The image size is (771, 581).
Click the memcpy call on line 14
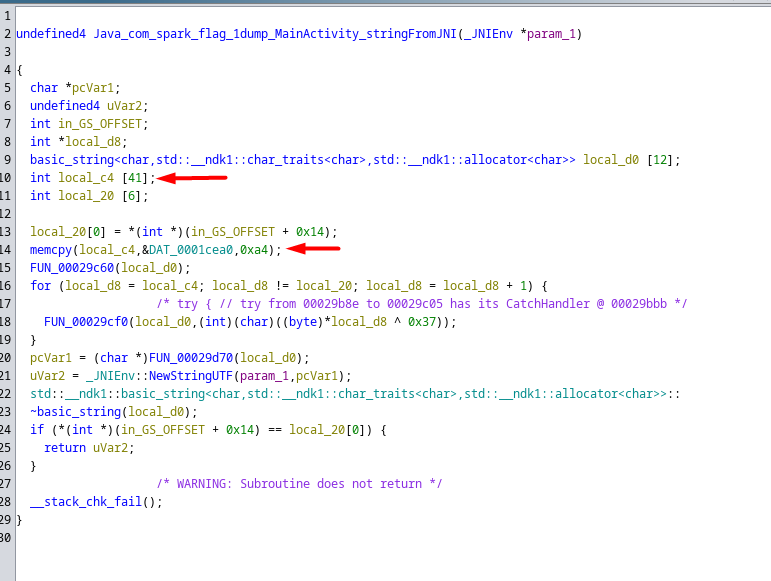tap(51, 250)
